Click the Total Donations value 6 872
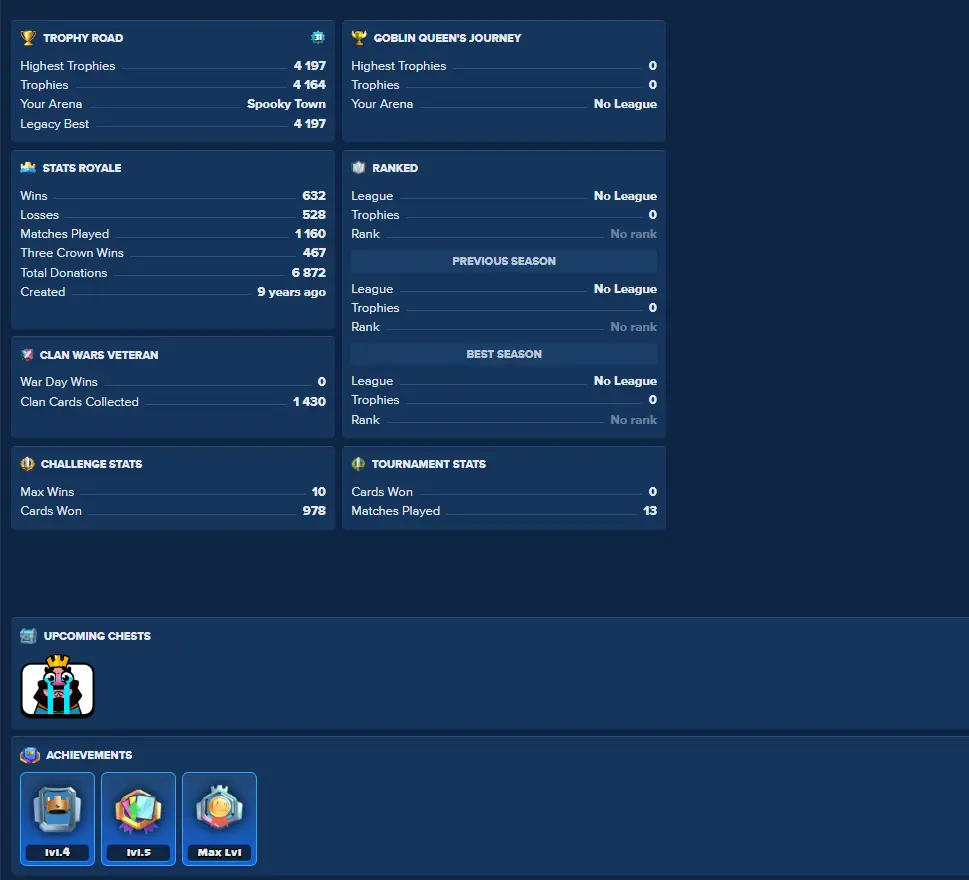The image size is (969, 880). 308,273
